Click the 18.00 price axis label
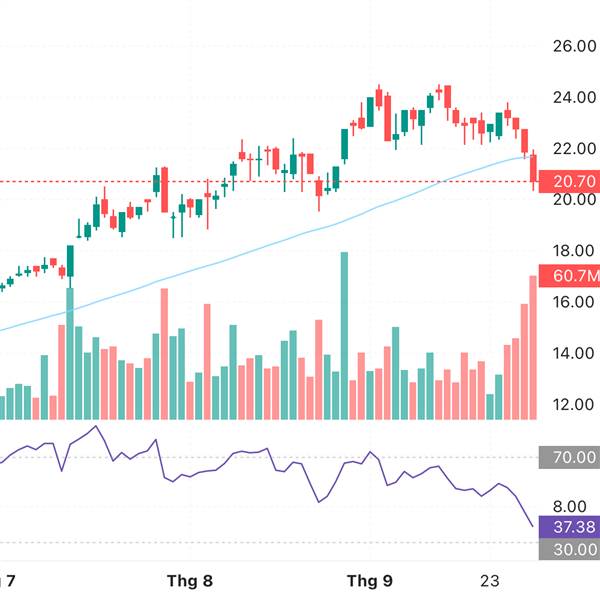Screen dimensions: 600x600 tap(574, 251)
